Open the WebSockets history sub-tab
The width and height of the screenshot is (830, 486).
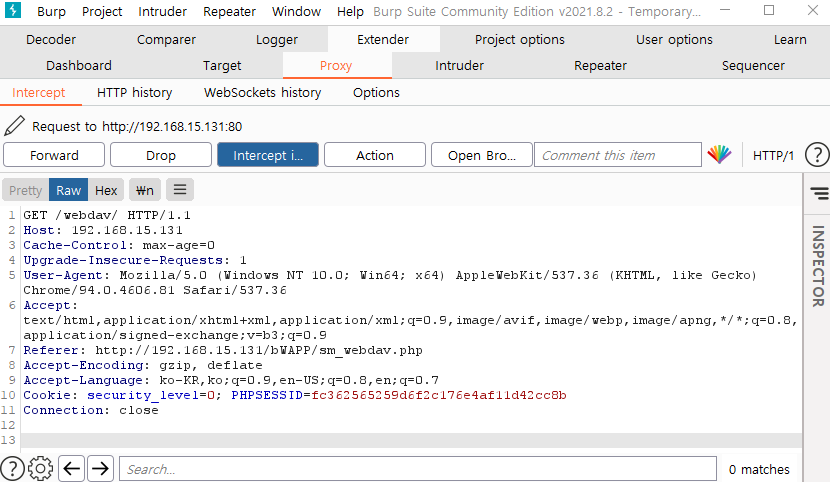(263, 93)
